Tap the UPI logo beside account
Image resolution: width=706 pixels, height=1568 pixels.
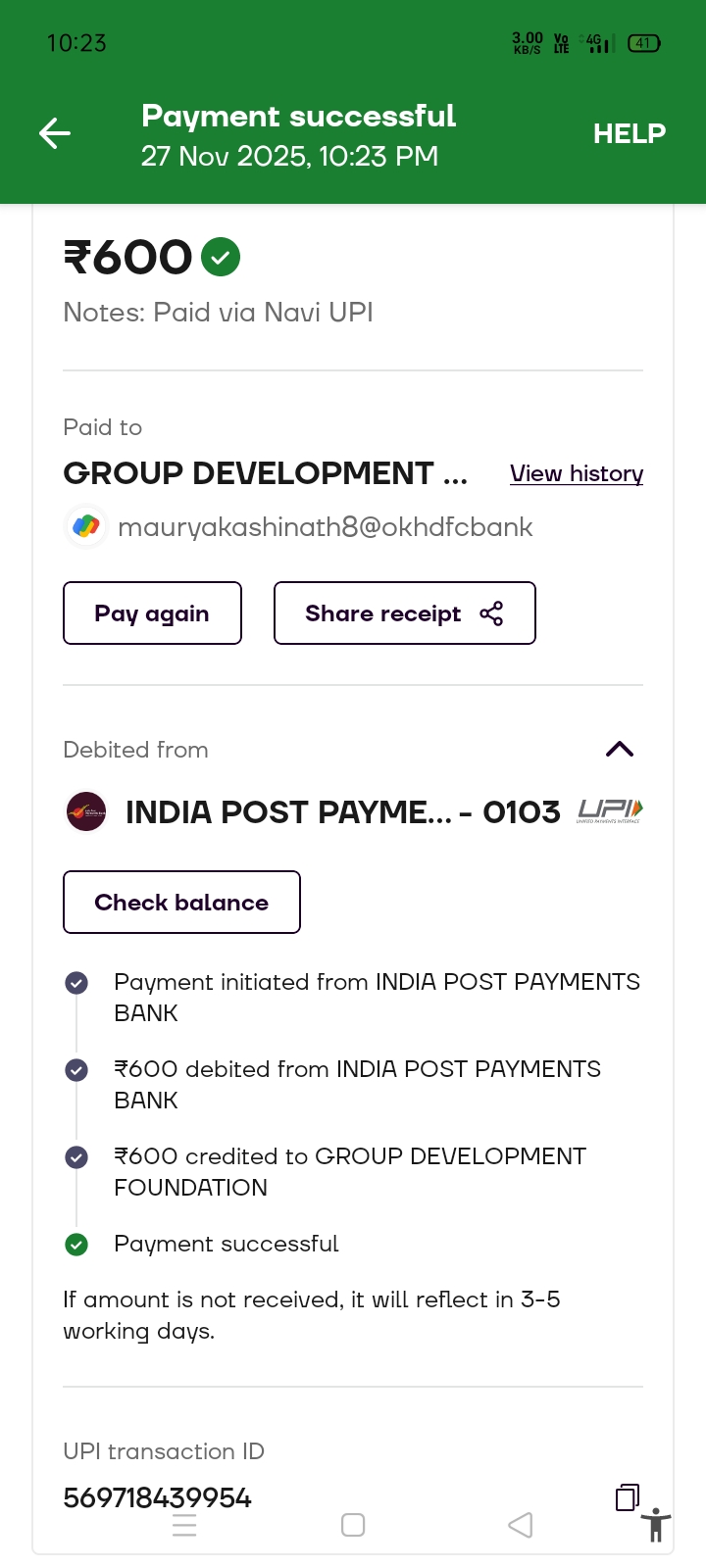click(610, 810)
